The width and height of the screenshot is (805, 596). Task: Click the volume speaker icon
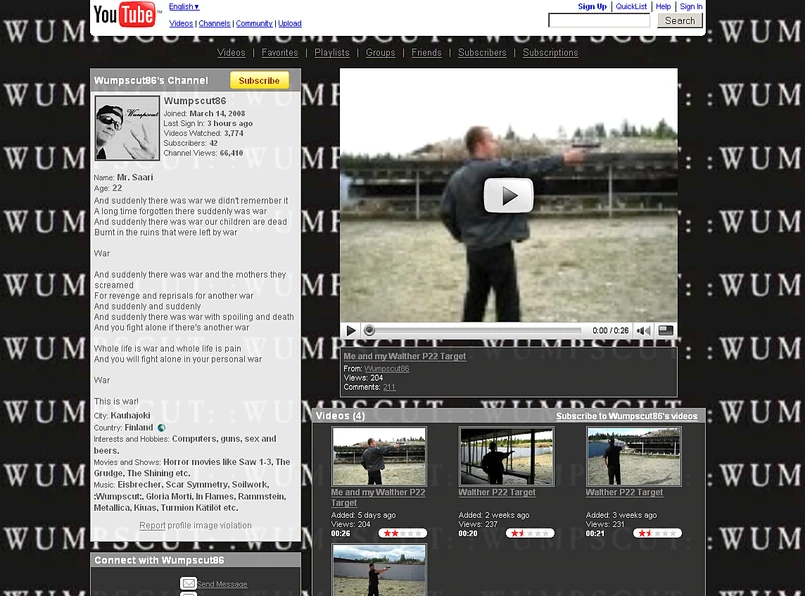pos(643,331)
